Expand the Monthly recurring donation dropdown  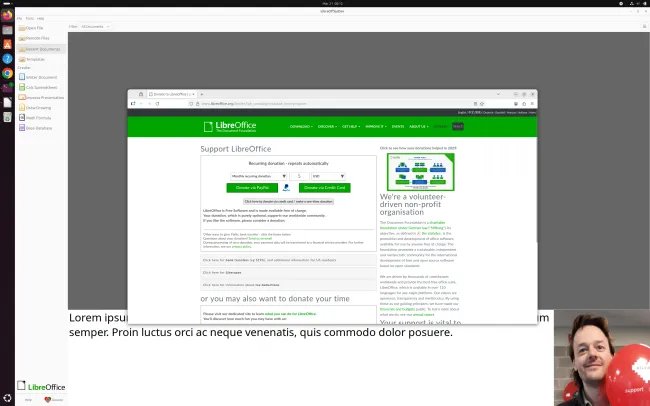click(x=259, y=176)
